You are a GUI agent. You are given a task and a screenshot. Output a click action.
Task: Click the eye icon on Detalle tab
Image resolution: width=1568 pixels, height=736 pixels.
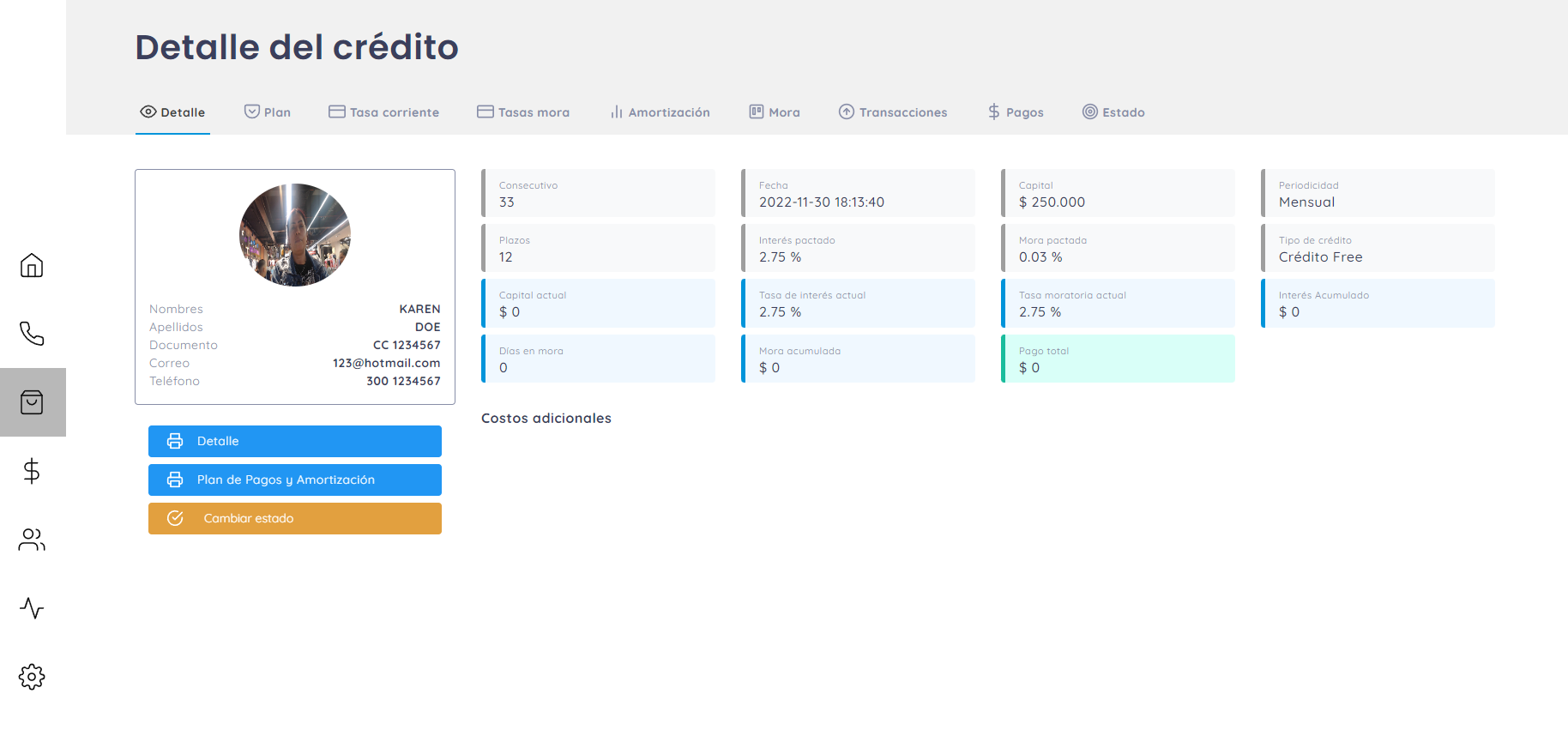tap(148, 112)
